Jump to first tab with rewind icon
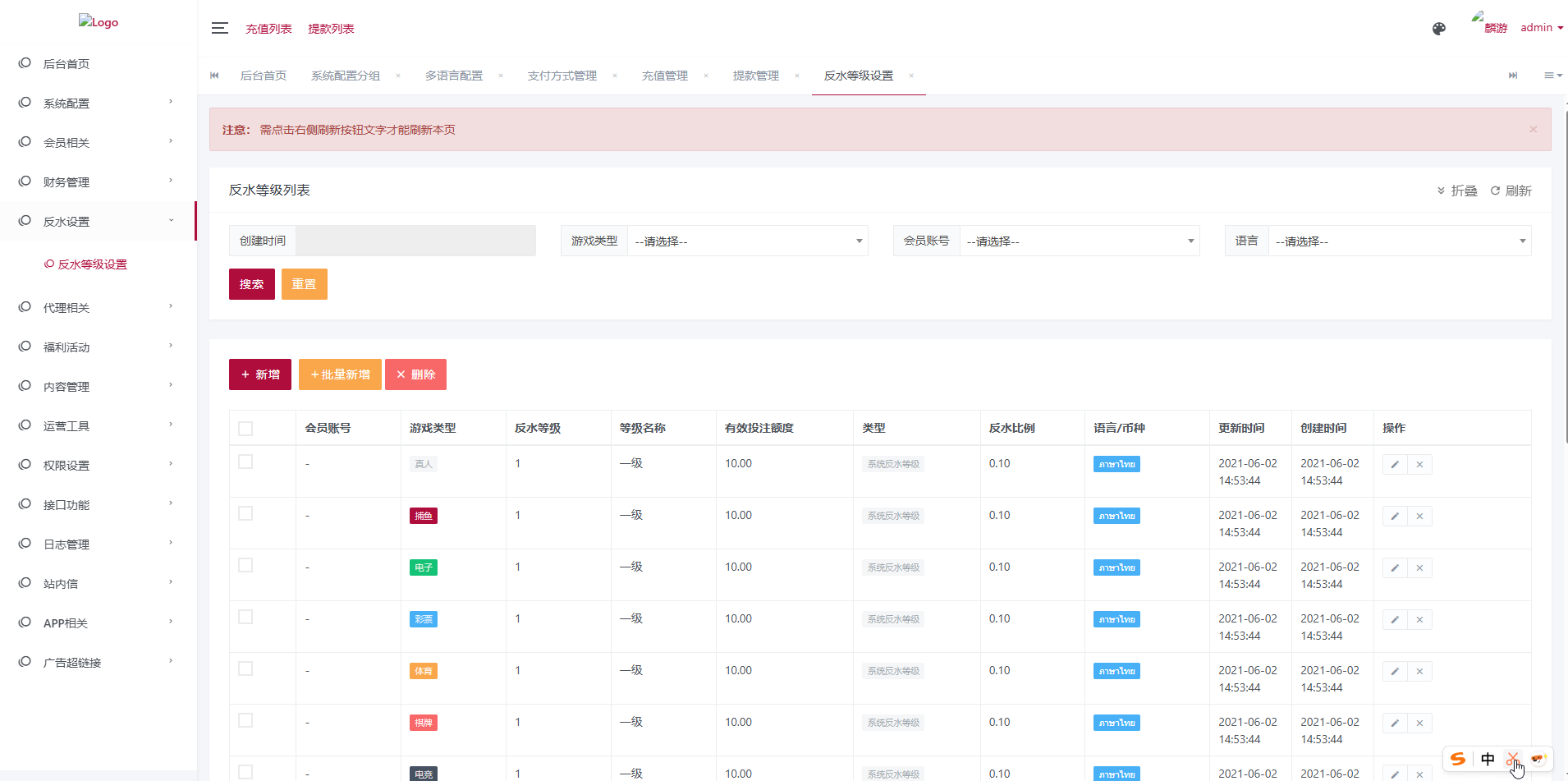 [x=214, y=76]
